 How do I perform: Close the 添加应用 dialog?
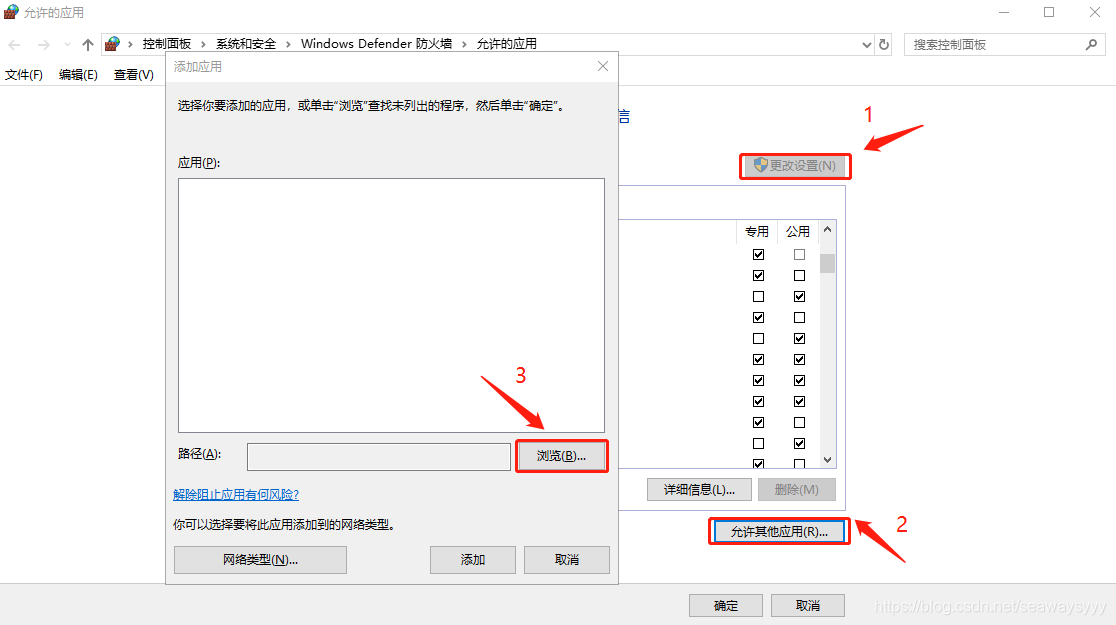point(603,66)
